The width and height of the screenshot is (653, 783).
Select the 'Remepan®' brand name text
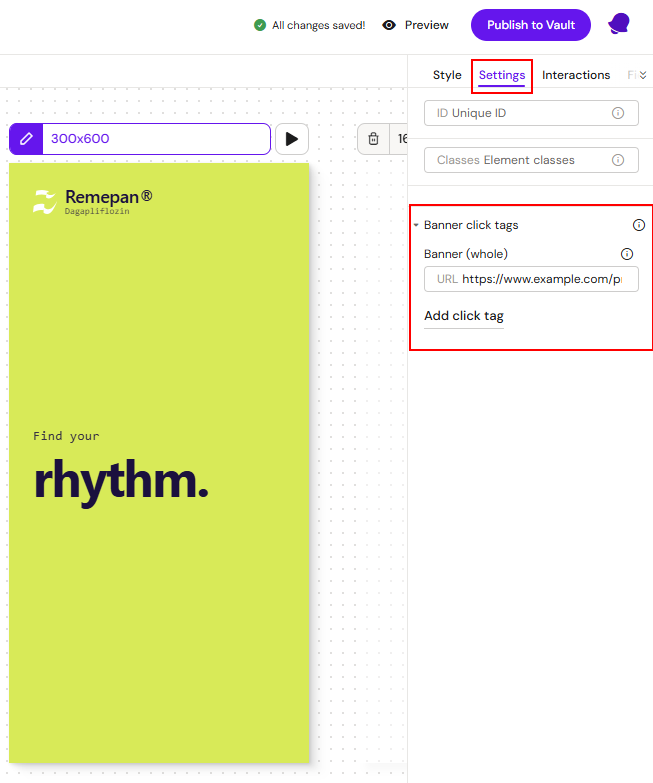(x=108, y=197)
